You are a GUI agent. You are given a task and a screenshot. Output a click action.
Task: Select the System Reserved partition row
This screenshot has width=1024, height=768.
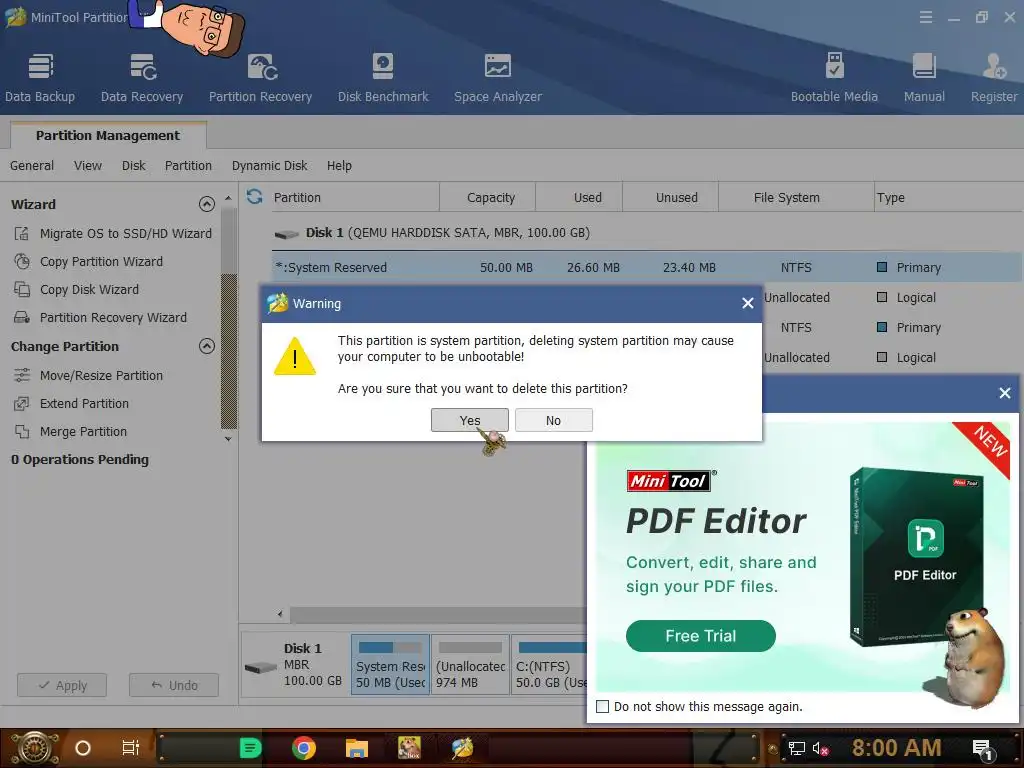point(647,267)
